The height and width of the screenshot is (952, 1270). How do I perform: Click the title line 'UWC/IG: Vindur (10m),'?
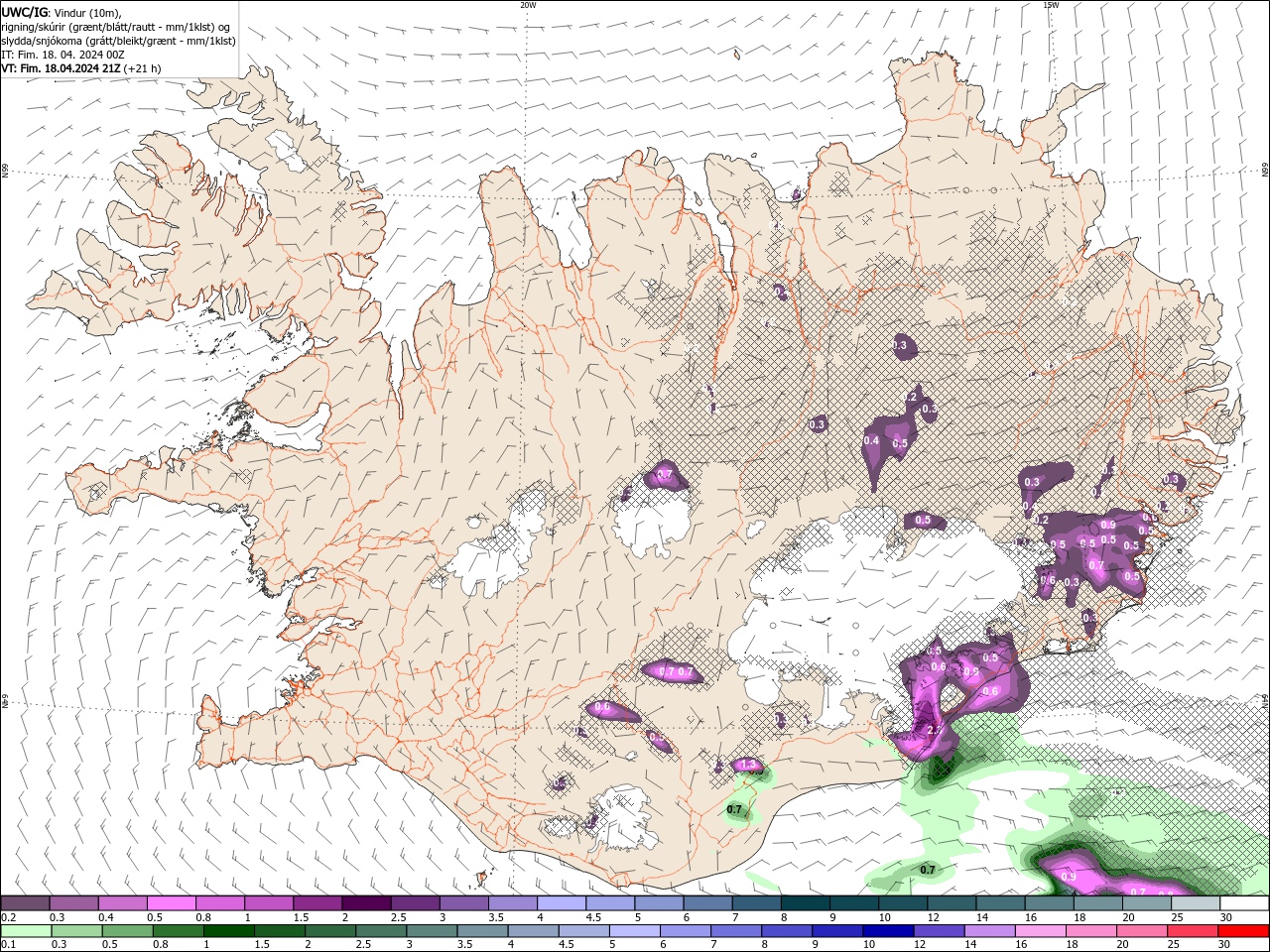pos(60,12)
